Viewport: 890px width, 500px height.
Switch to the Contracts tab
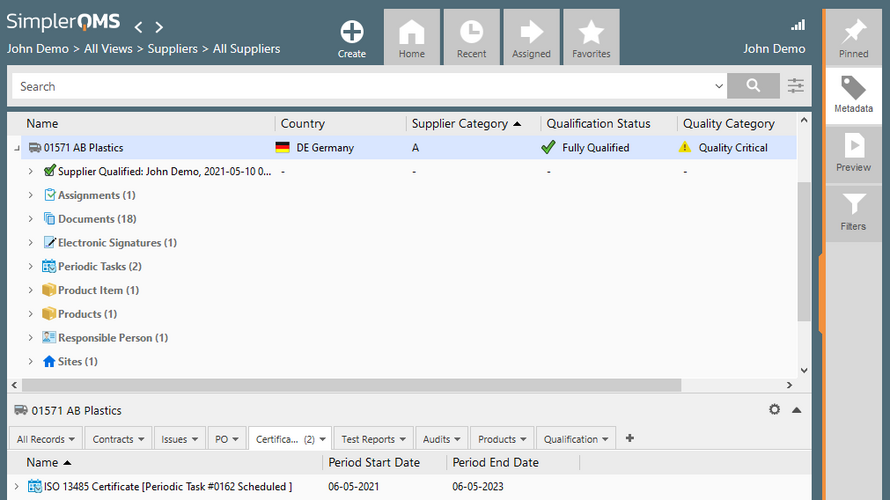(118, 439)
